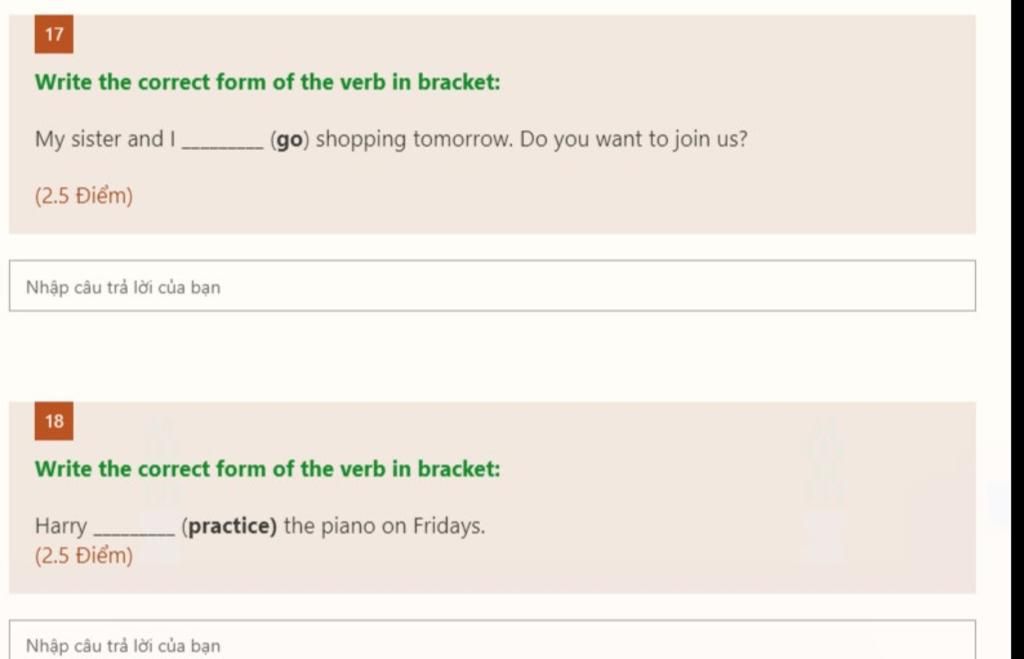1024x659 pixels.
Task: Select the green instruction heading of question 18
Action: (x=267, y=469)
